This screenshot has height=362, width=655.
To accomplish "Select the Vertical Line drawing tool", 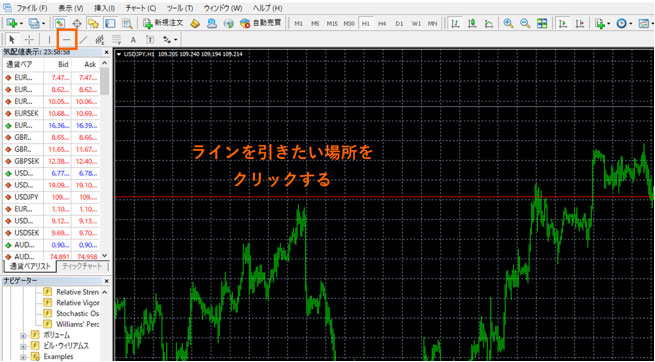I will 49,40.
